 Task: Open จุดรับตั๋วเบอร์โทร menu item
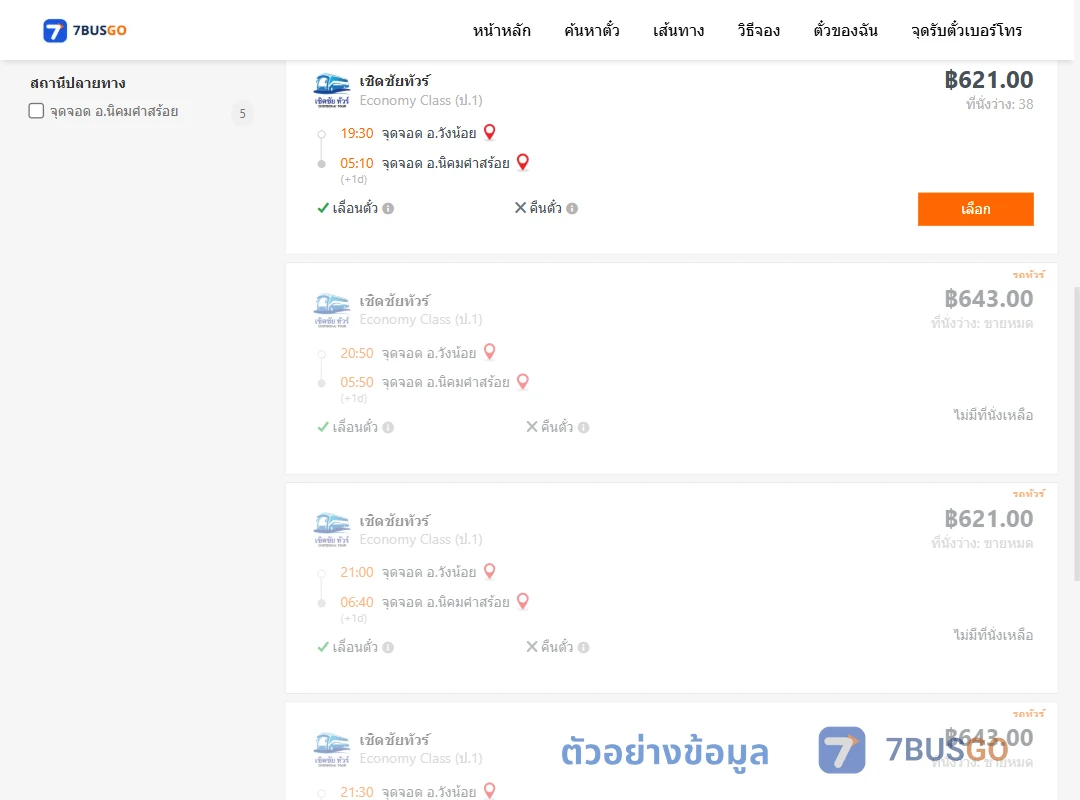click(x=966, y=30)
